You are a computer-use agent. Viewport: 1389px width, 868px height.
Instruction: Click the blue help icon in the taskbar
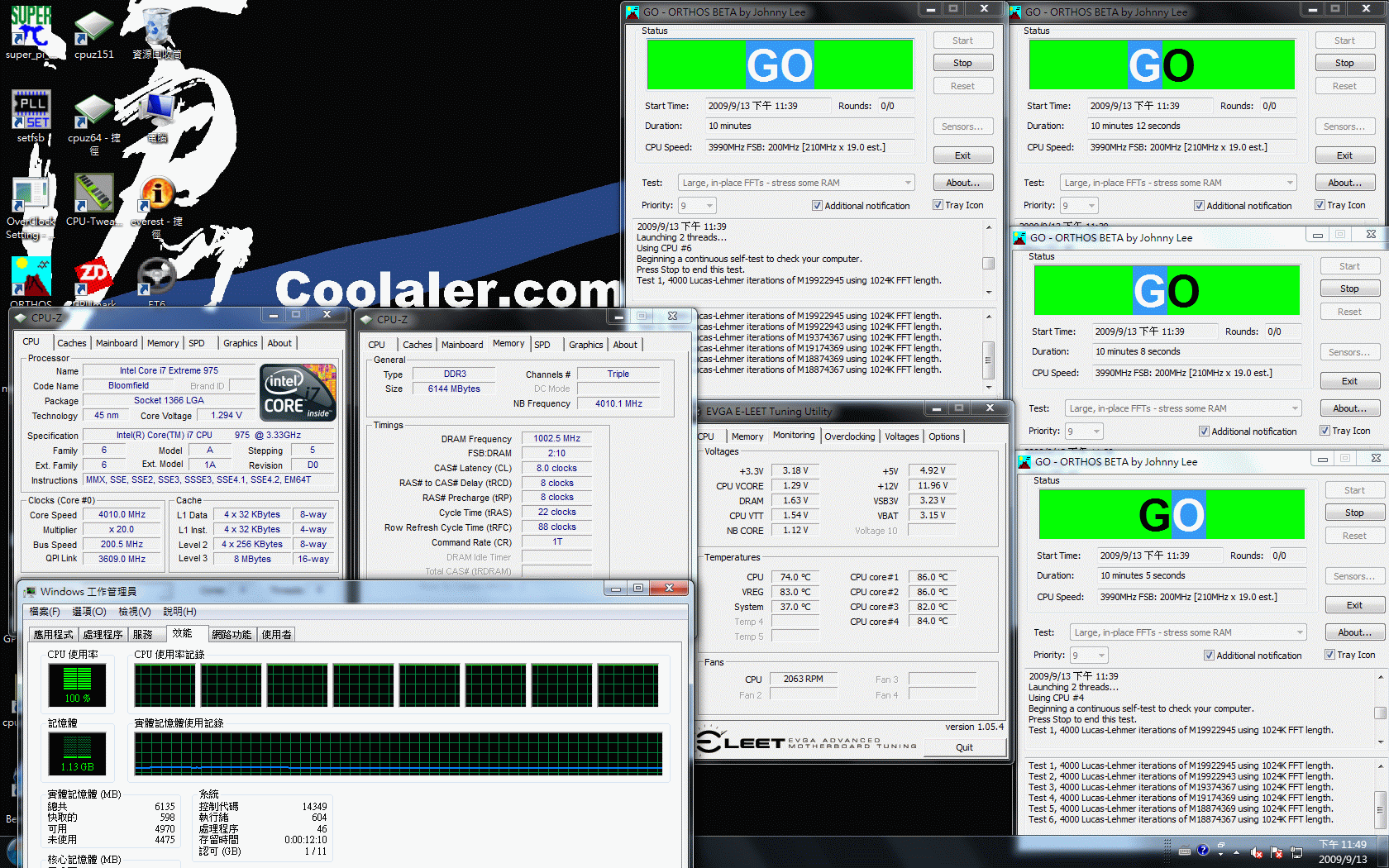tap(1203, 850)
